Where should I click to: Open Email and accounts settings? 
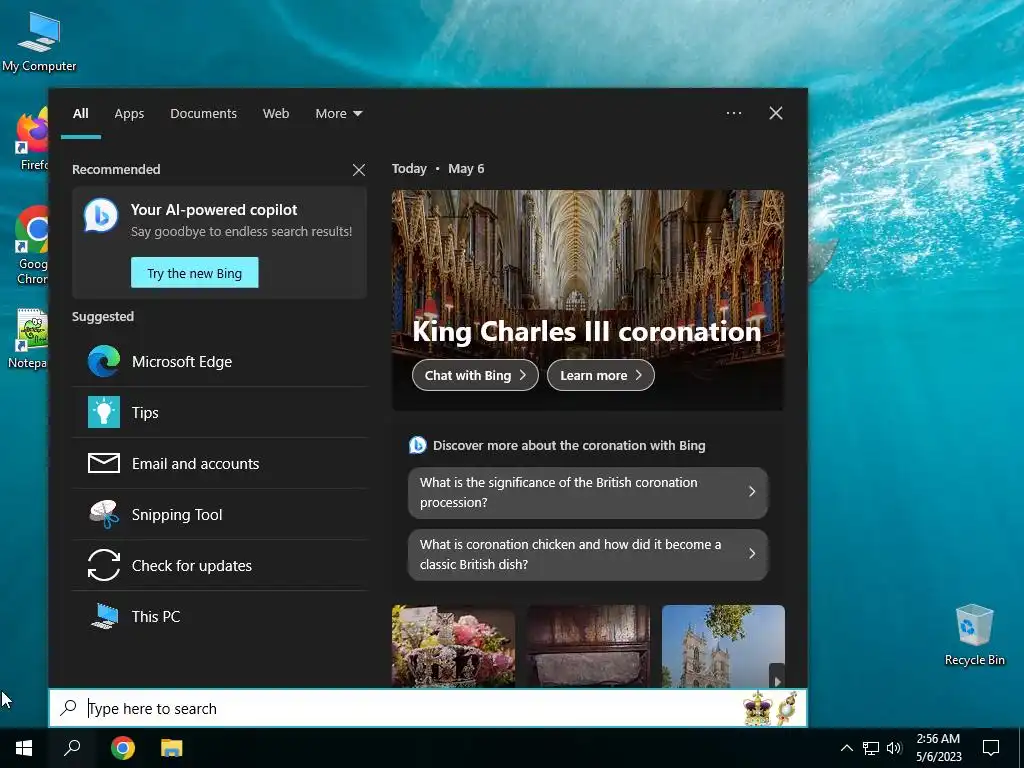tap(219, 464)
